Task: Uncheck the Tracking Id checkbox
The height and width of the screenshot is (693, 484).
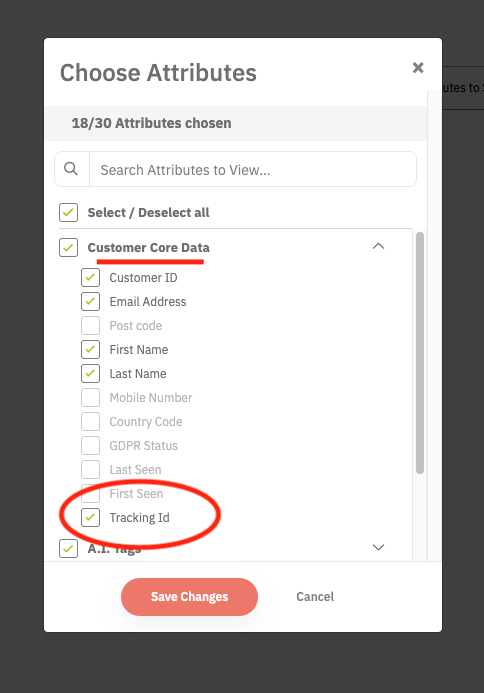Action: 90,518
